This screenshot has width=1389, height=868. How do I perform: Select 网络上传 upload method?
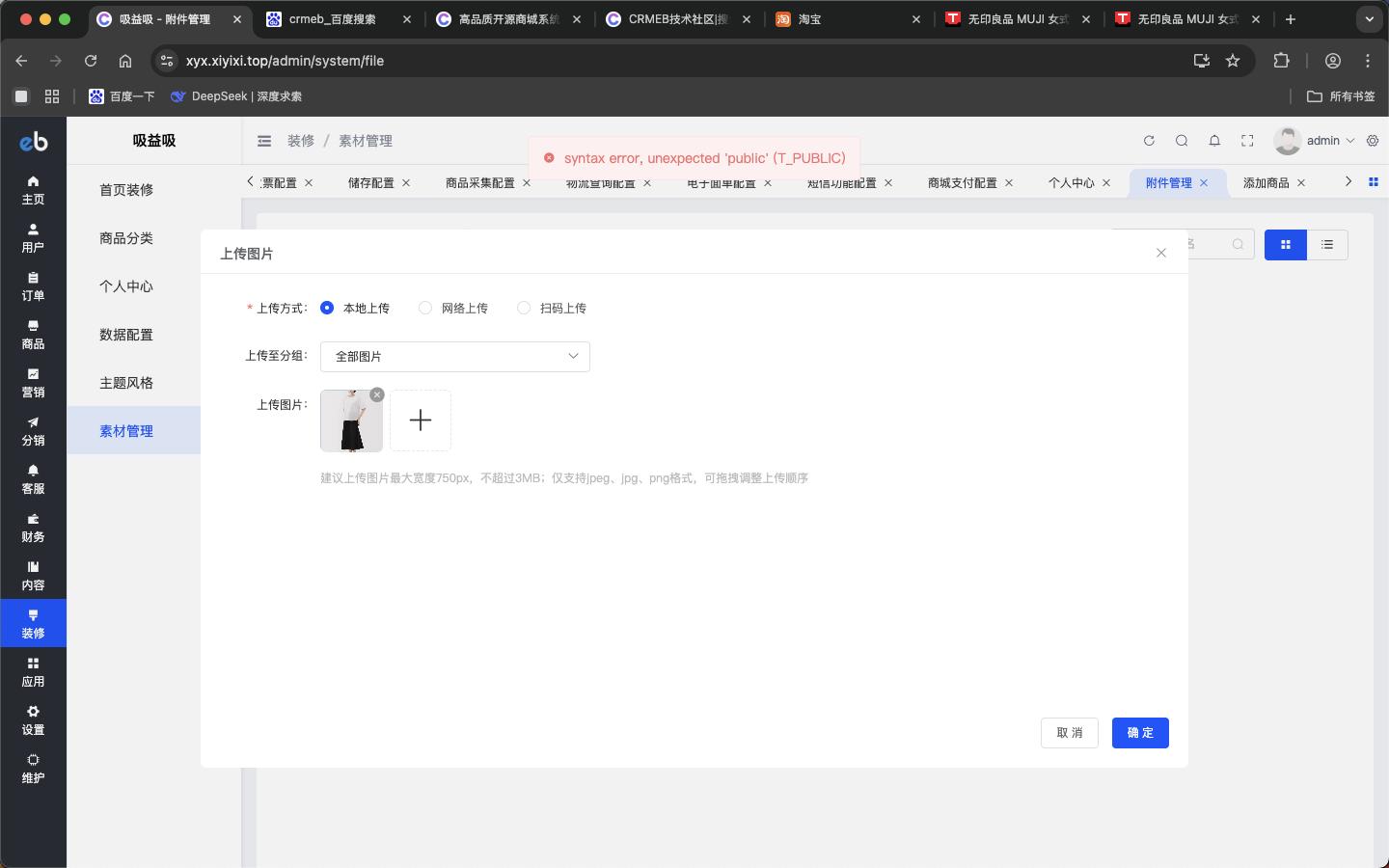(x=453, y=309)
